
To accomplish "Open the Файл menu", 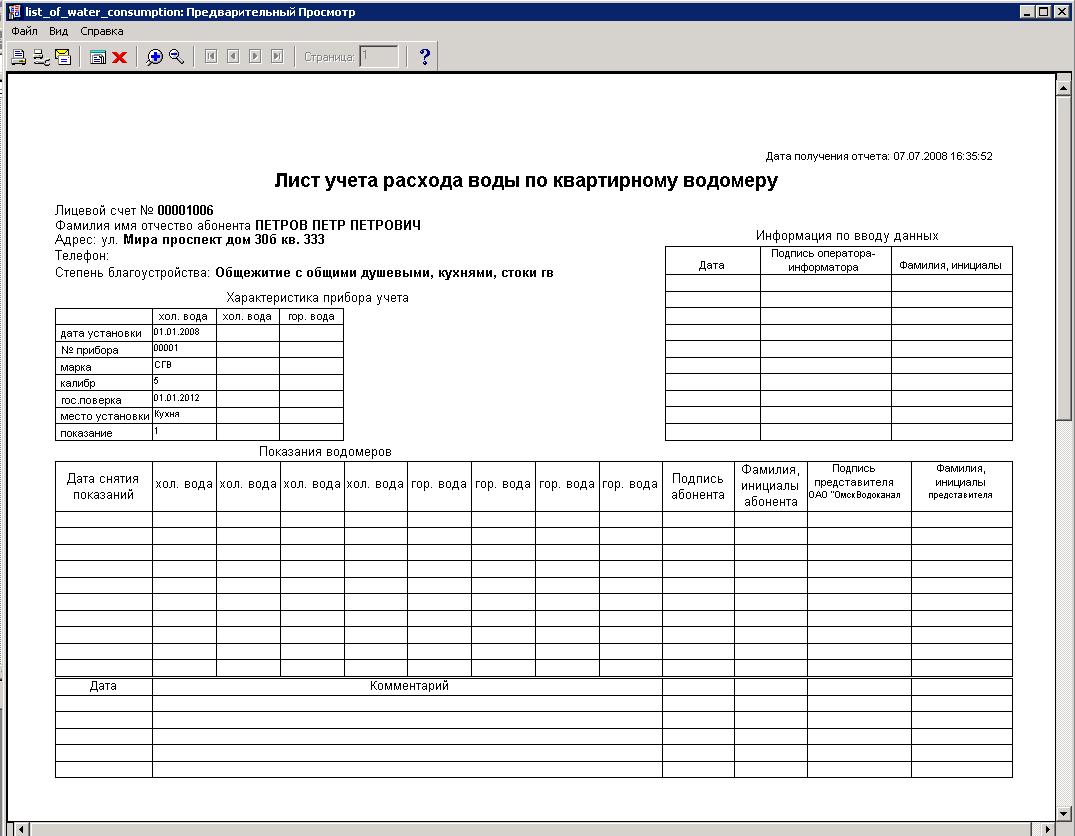I will click(24, 31).
